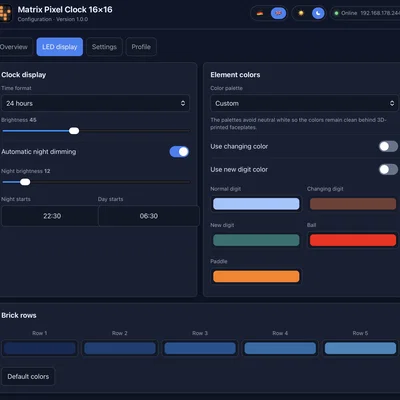Activate dark mode moon icon
Screen dimensions: 400x400
click(318, 13)
